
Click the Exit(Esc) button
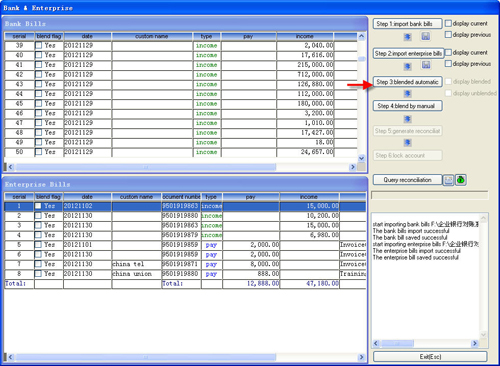pos(430,357)
